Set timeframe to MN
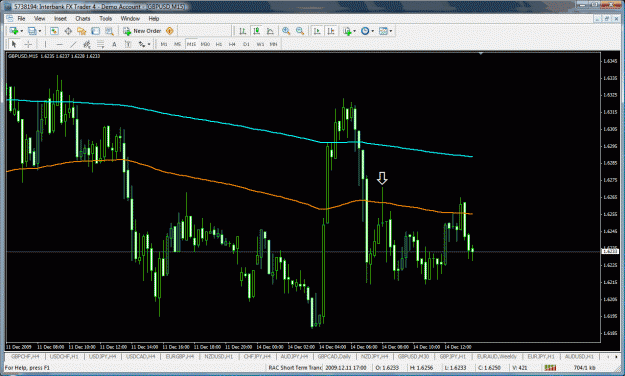The image size is (625, 376). tap(273, 44)
